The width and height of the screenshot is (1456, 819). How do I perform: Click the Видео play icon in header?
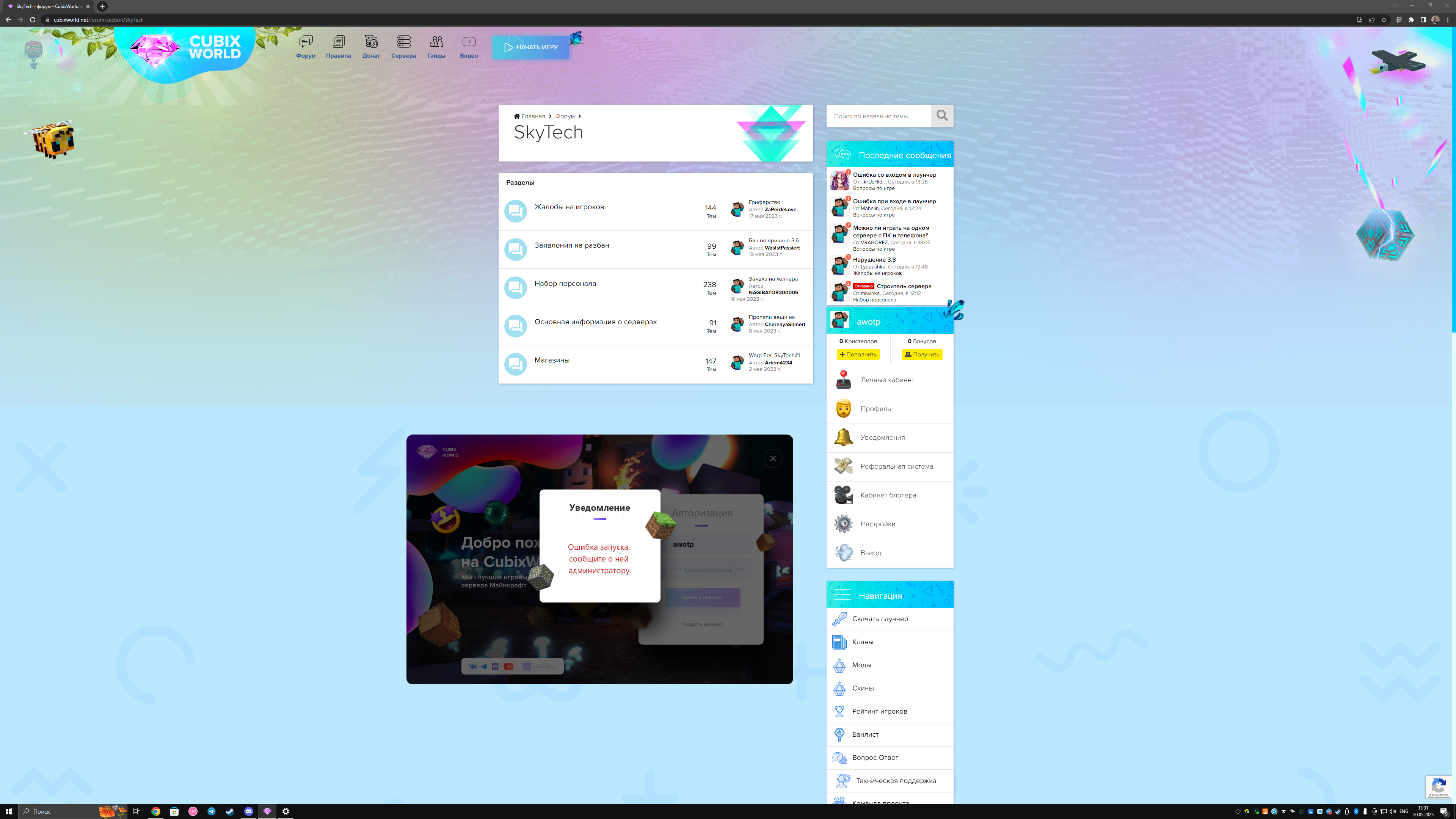[x=469, y=42]
